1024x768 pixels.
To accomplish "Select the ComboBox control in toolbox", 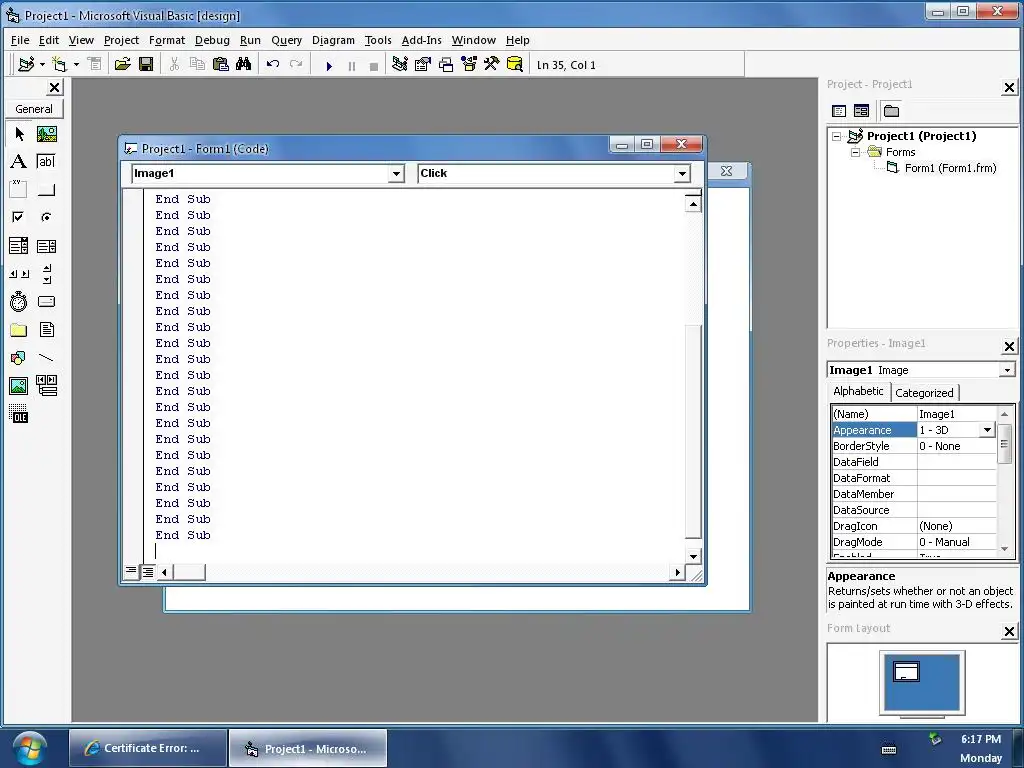I will (19, 246).
